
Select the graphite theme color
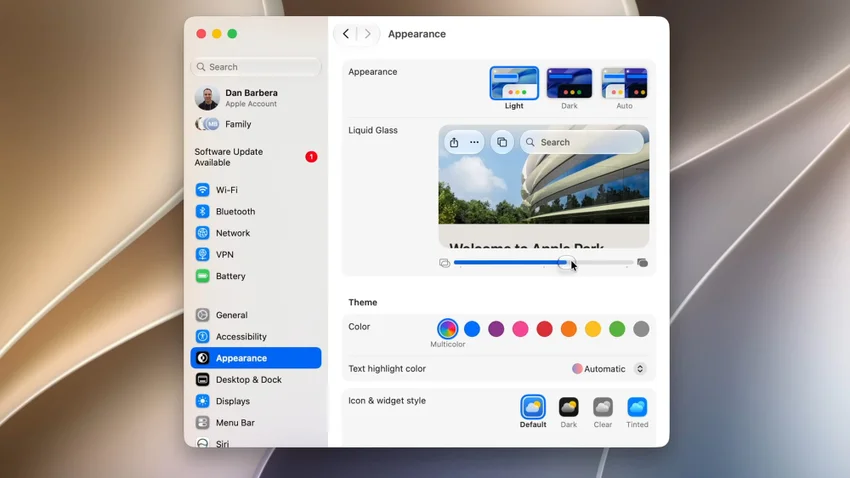(641, 328)
